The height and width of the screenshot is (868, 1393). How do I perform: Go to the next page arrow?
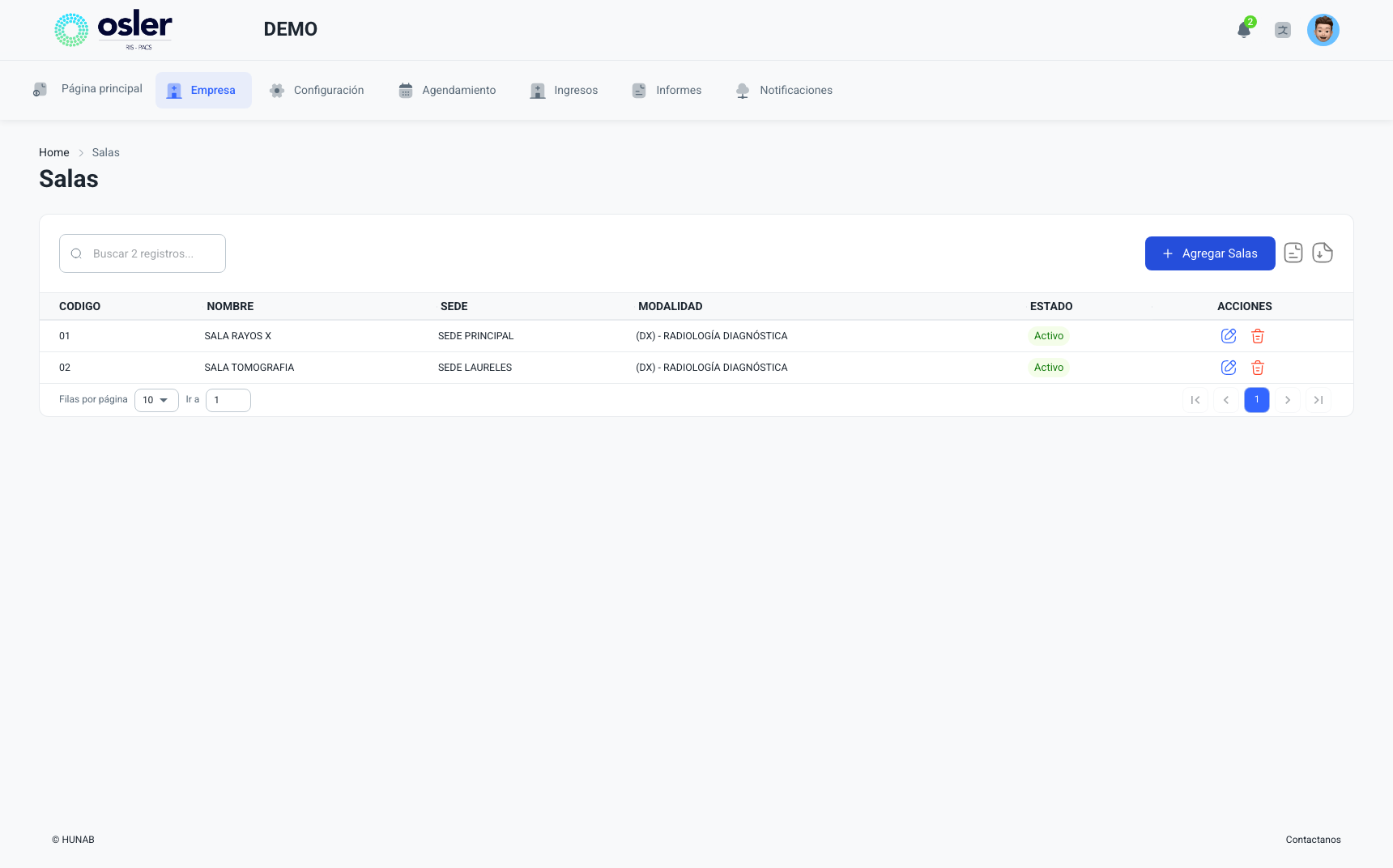point(1288,400)
